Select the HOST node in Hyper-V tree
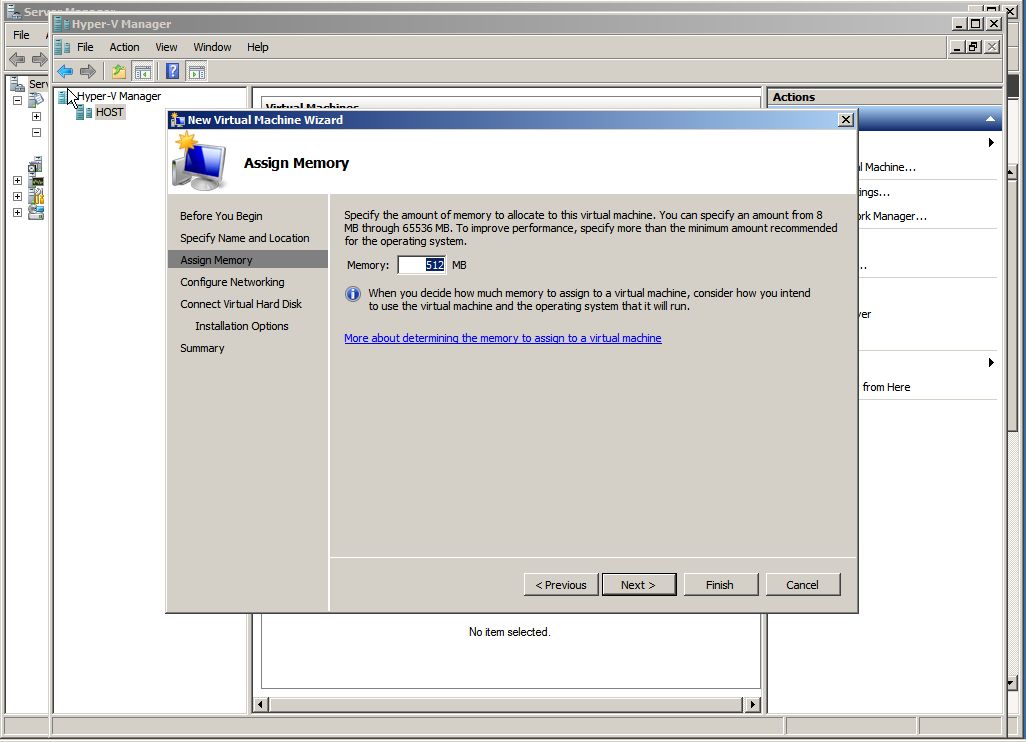Image resolution: width=1026 pixels, height=742 pixels. [109, 113]
